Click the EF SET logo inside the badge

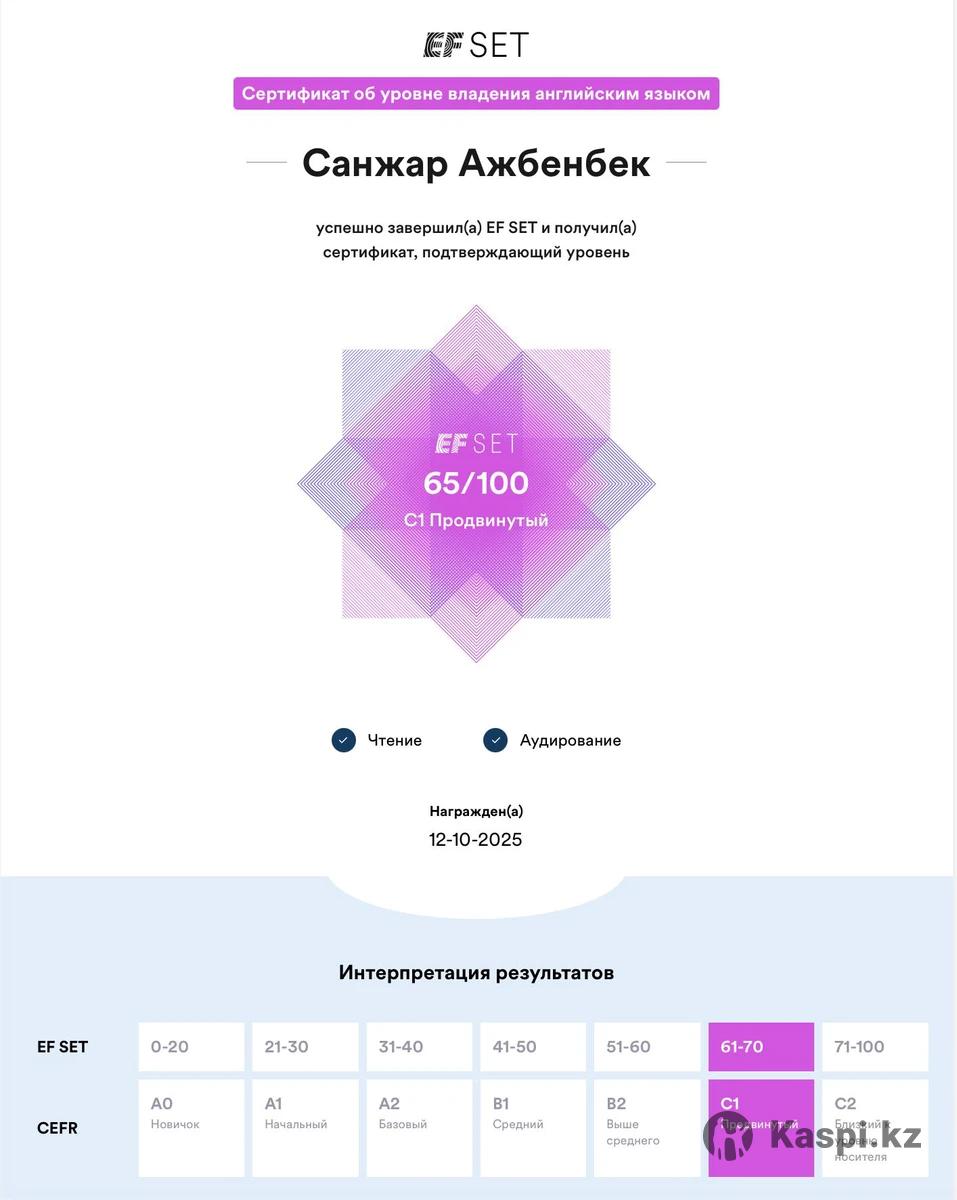(476, 443)
